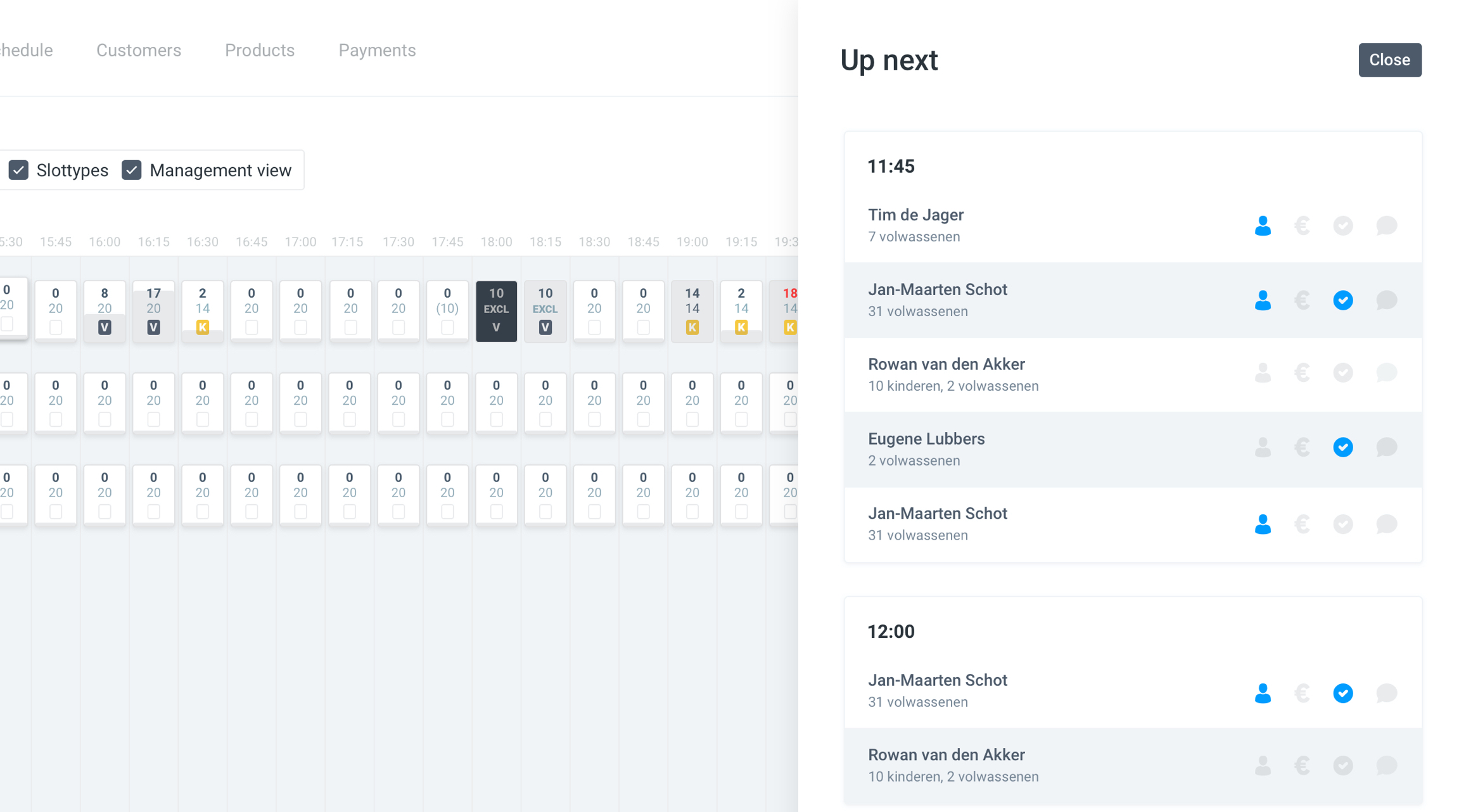Viewport: 1466px width, 812px height.
Task: Click euro payment icon for Tim de Jager
Action: [1303, 225]
